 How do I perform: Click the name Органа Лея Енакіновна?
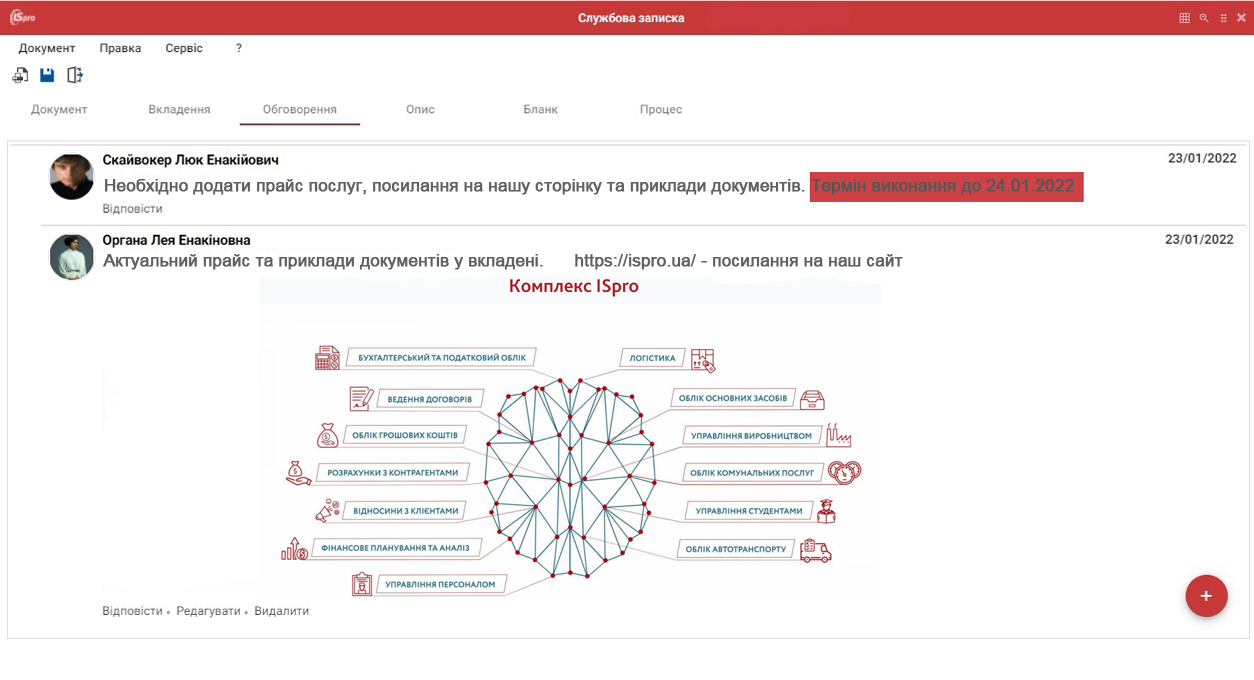pos(176,240)
